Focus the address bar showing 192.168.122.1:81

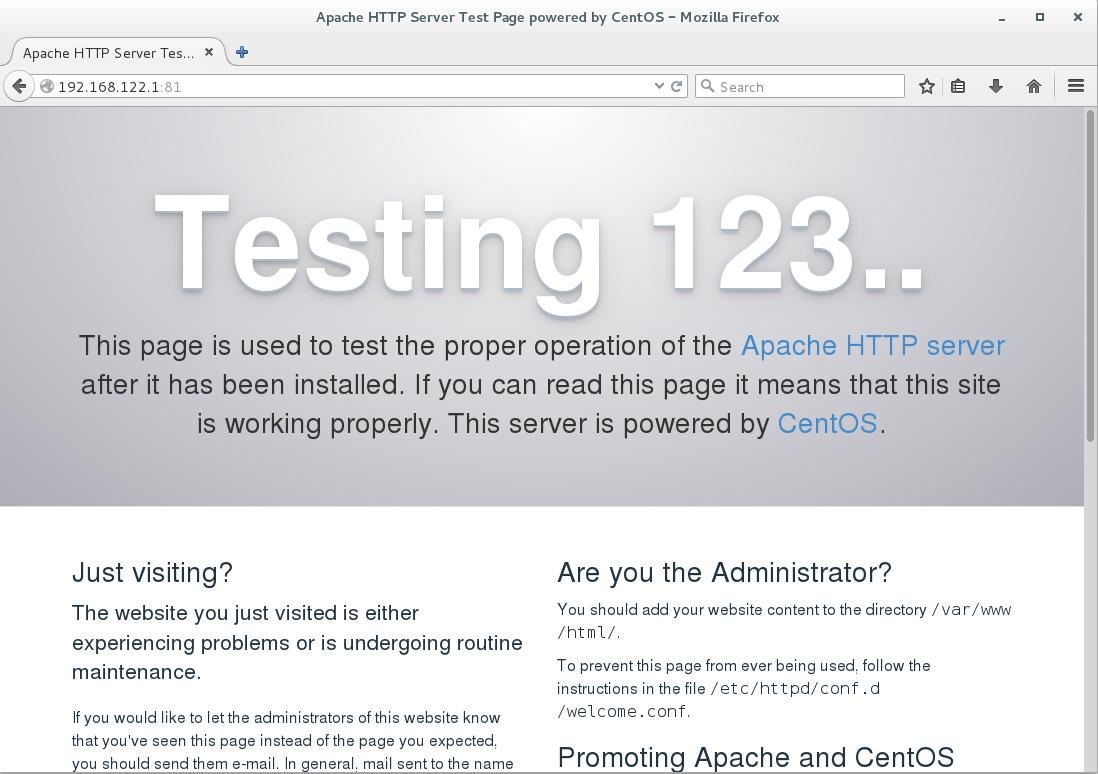[350, 86]
